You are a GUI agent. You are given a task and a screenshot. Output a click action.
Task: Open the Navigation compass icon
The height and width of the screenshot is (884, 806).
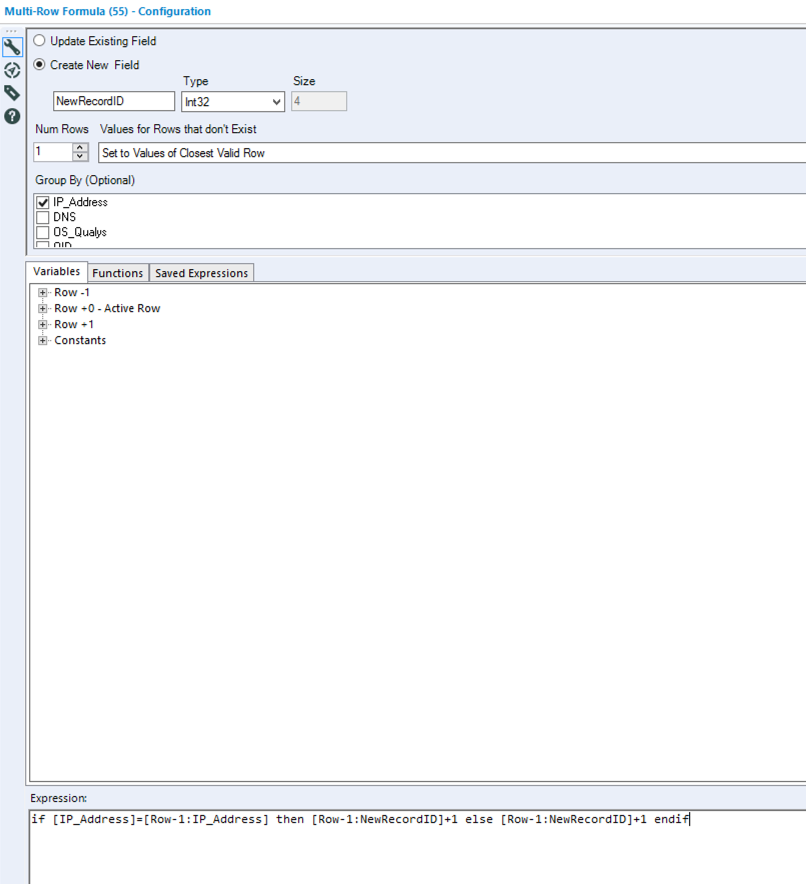click(x=12, y=70)
